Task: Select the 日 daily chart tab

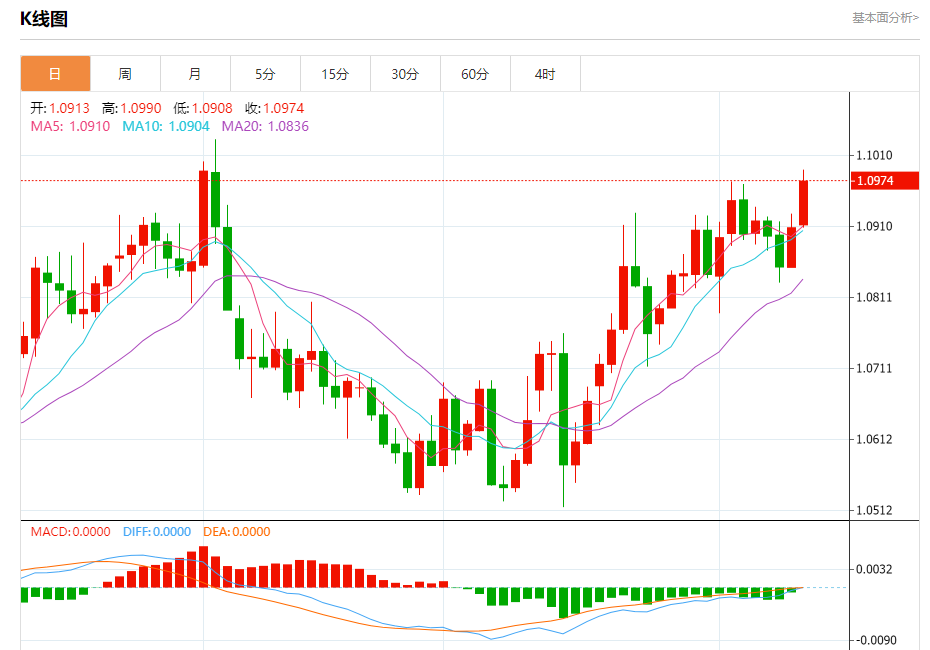Action: pos(55,74)
